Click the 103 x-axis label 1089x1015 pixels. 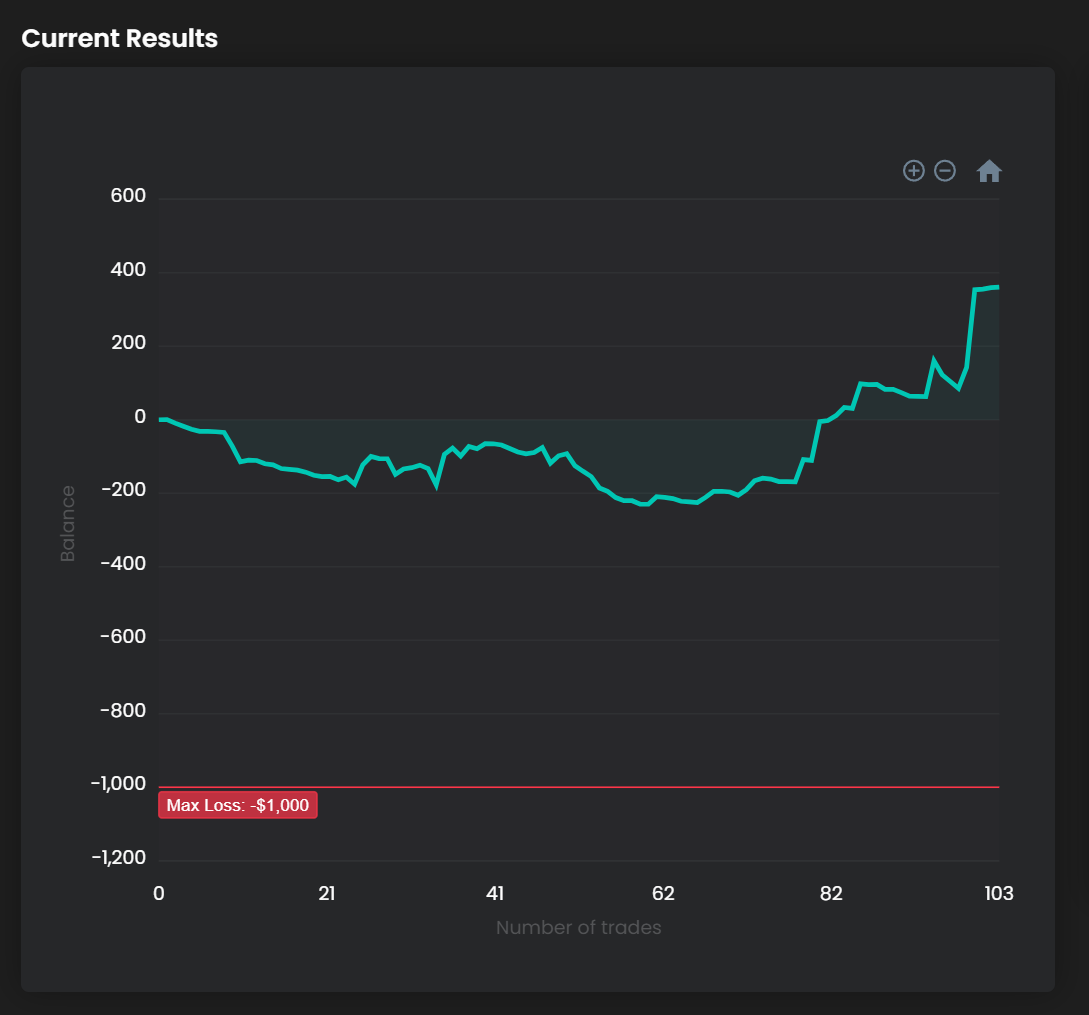click(999, 893)
